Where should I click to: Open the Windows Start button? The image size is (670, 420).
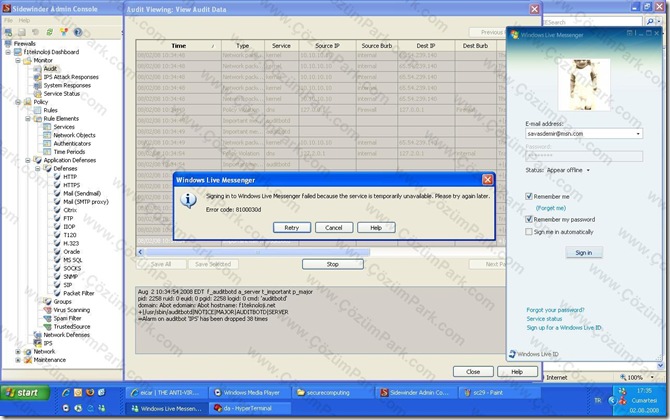25,393
